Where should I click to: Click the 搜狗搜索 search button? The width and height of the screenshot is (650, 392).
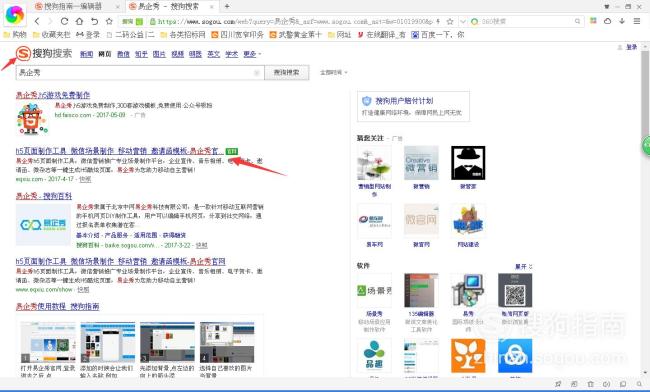[x=286, y=73]
